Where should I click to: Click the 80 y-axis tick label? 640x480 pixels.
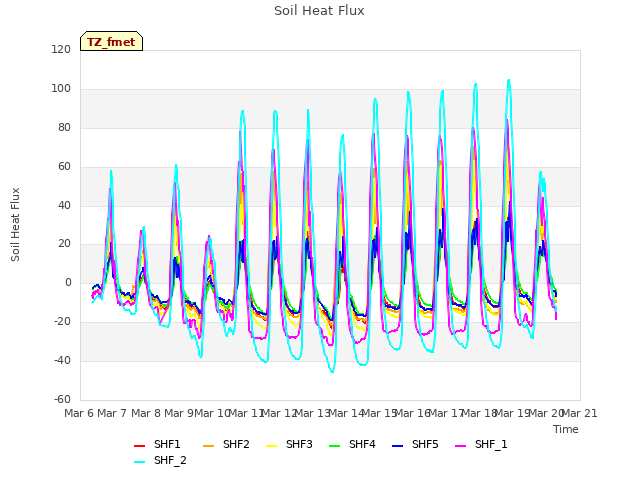point(64,128)
